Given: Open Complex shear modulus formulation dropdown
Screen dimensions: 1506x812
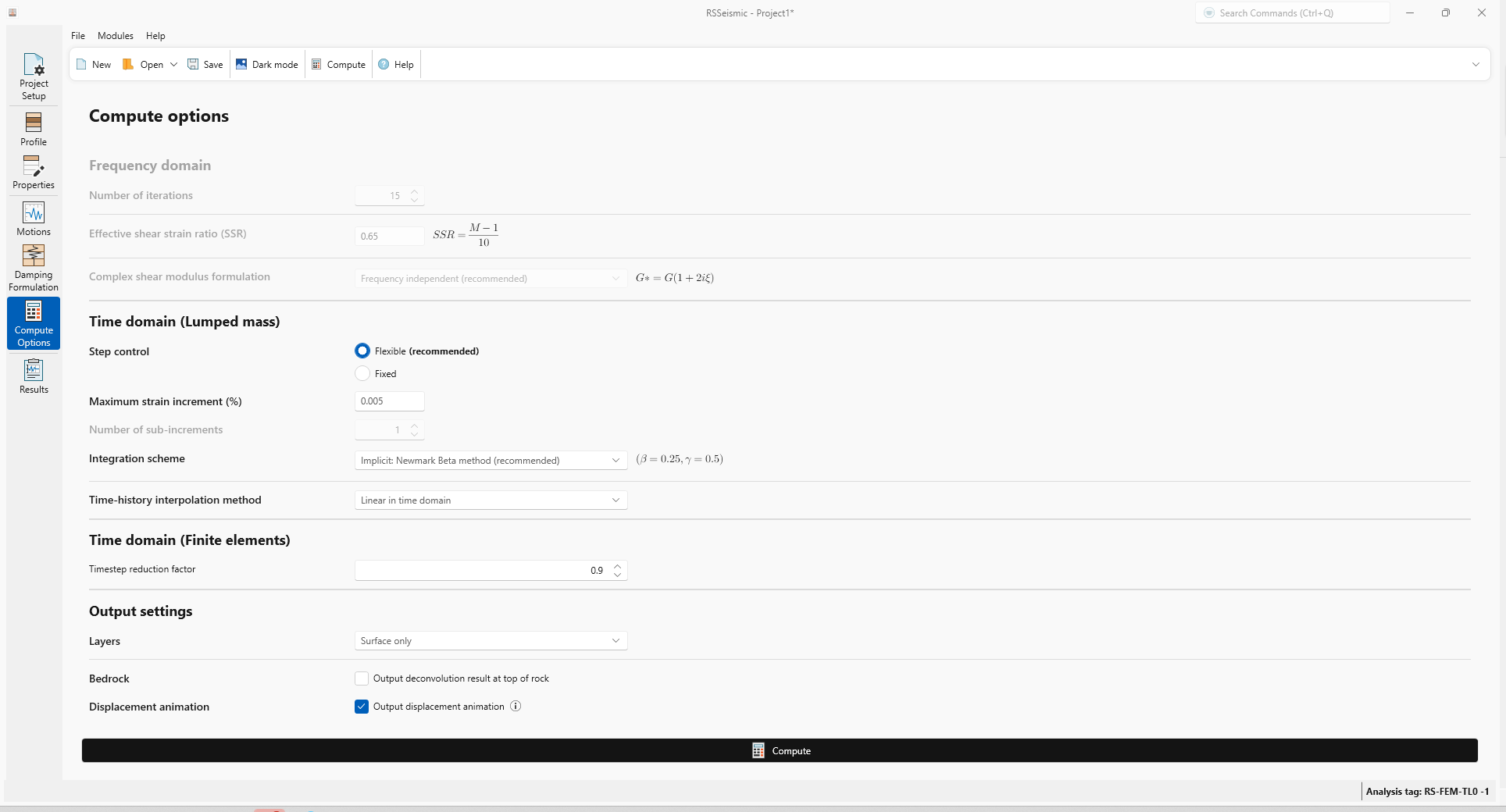Looking at the screenshot, I should coord(491,279).
